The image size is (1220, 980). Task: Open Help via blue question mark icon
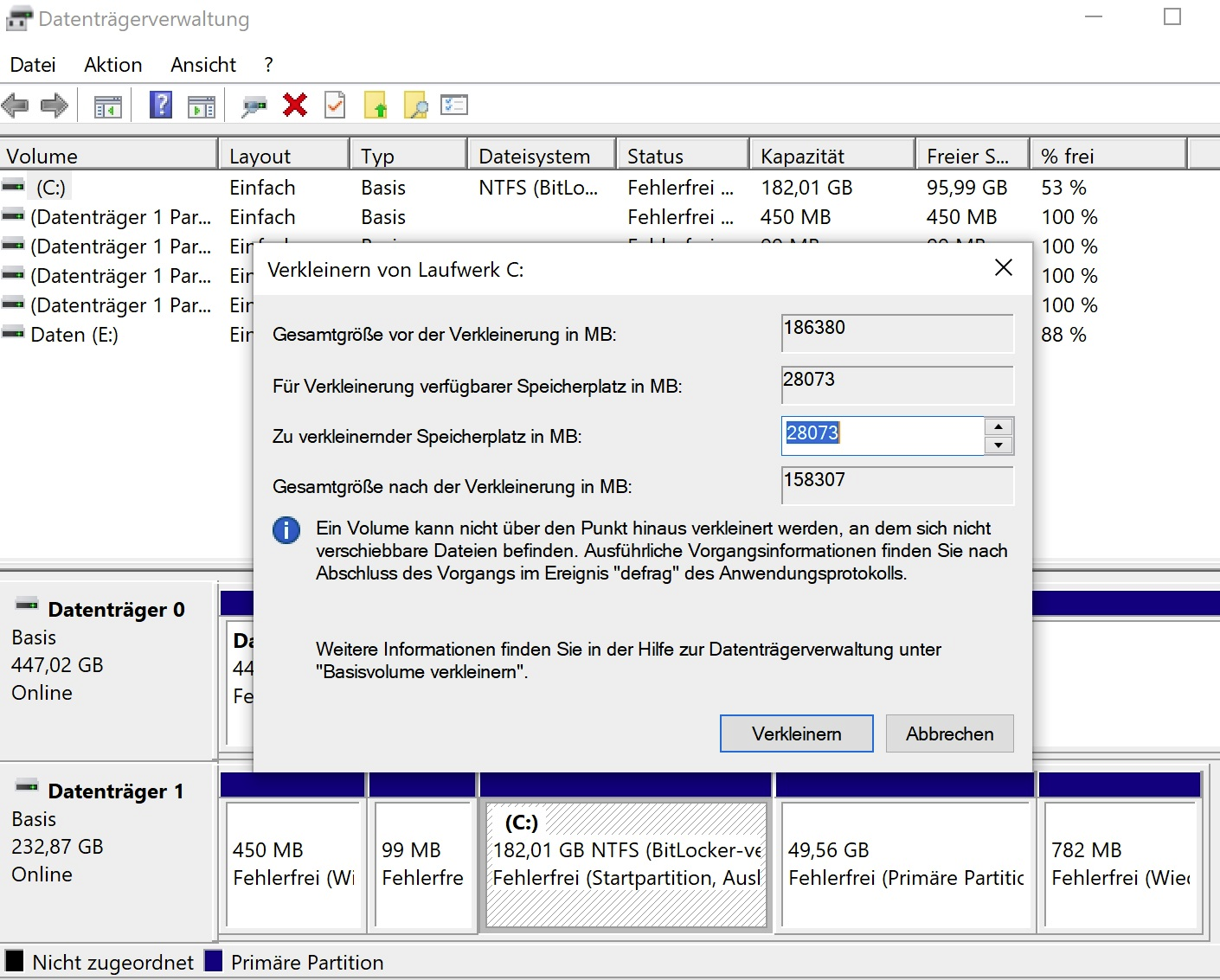[x=161, y=106]
